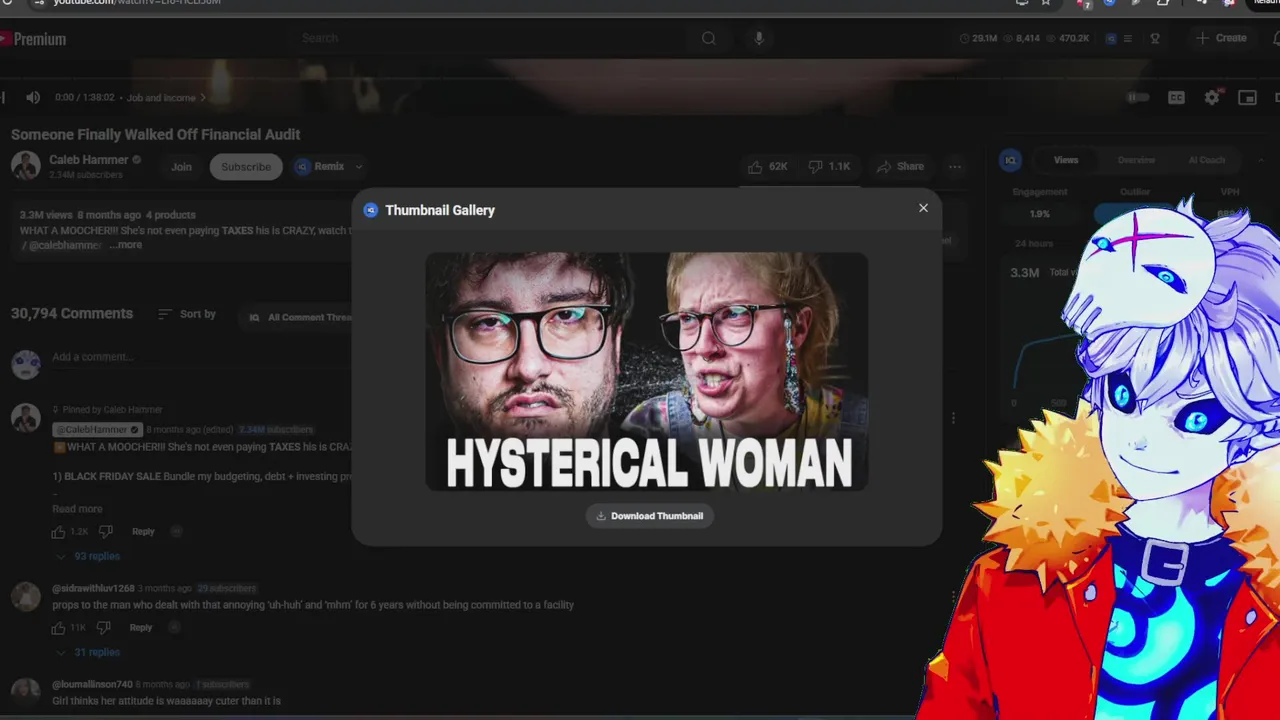
Task: Click the Create button in the header
Action: tap(1221, 38)
